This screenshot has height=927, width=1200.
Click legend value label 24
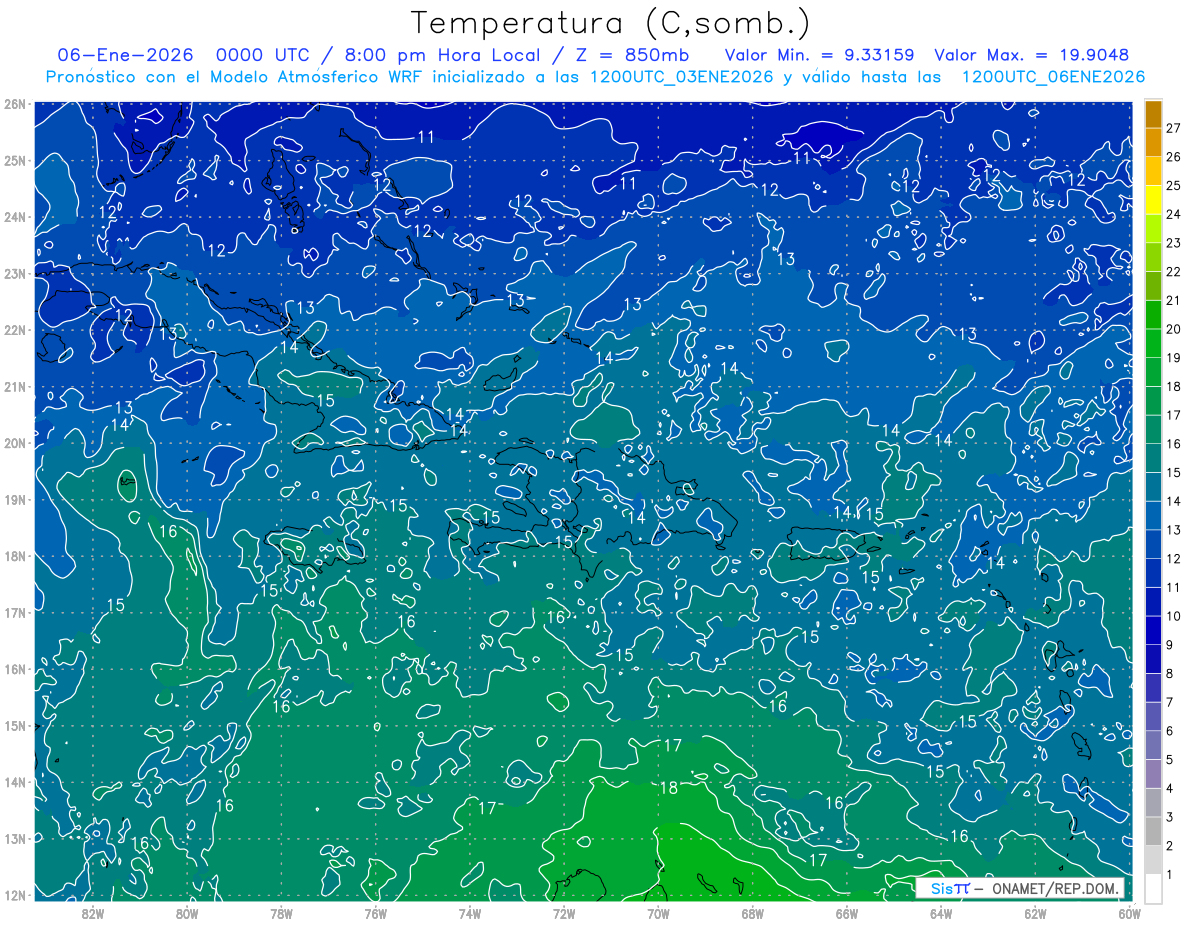1173,214
